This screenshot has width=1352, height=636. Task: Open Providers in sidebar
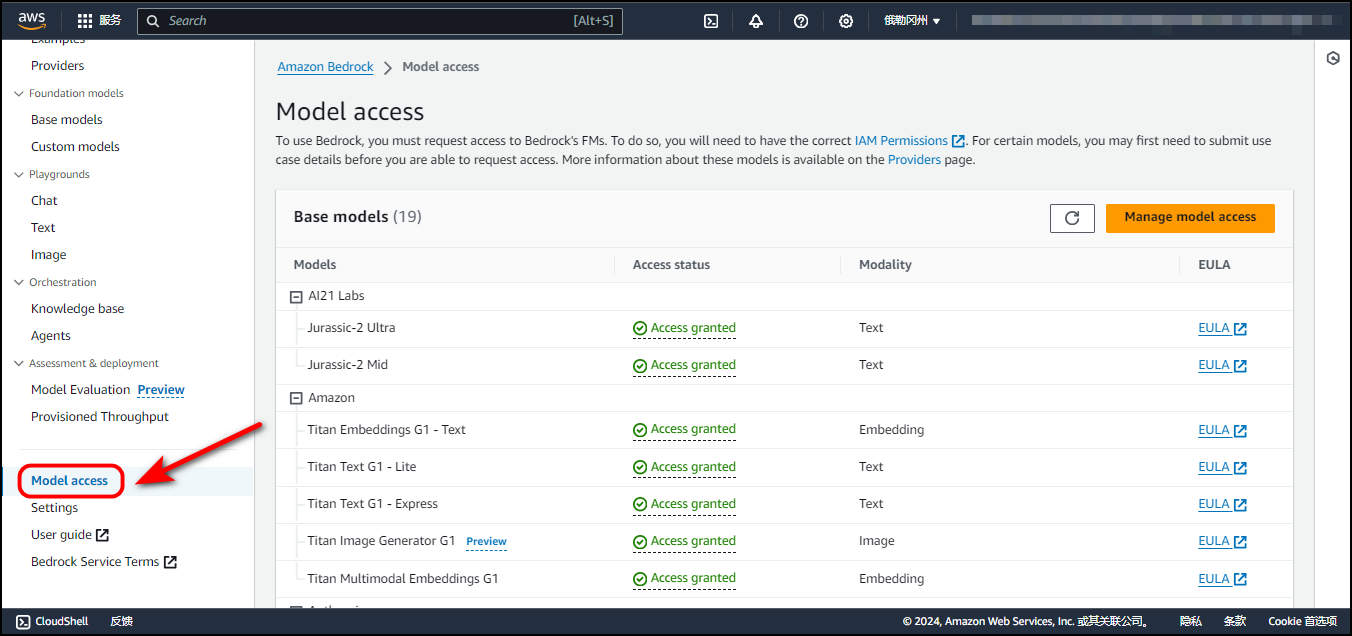point(58,66)
